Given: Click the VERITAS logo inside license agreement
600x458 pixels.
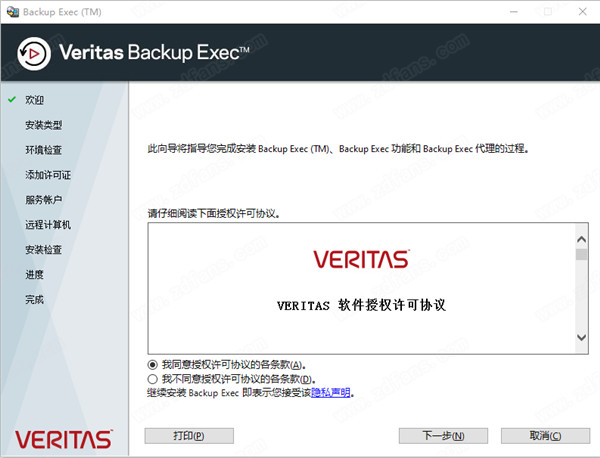Looking at the screenshot, I should coord(362,259).
